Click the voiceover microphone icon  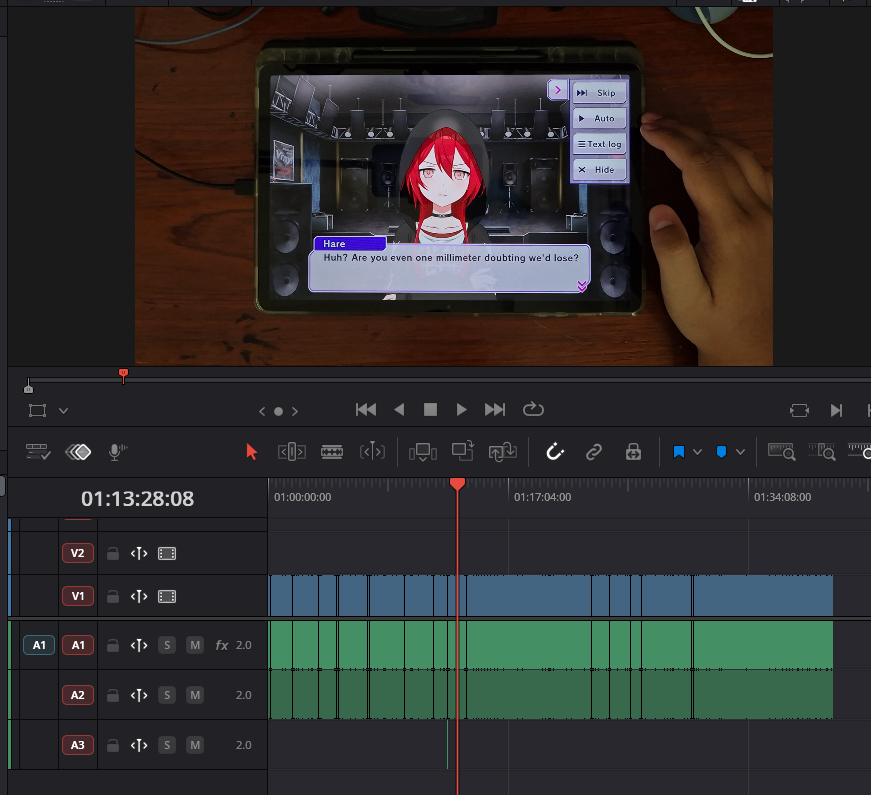point(117,452)
